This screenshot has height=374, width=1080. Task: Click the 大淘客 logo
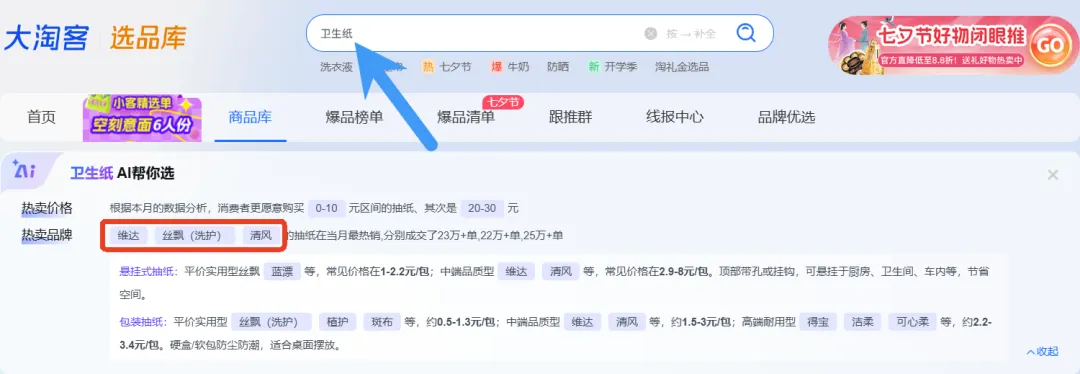(46, 37)
